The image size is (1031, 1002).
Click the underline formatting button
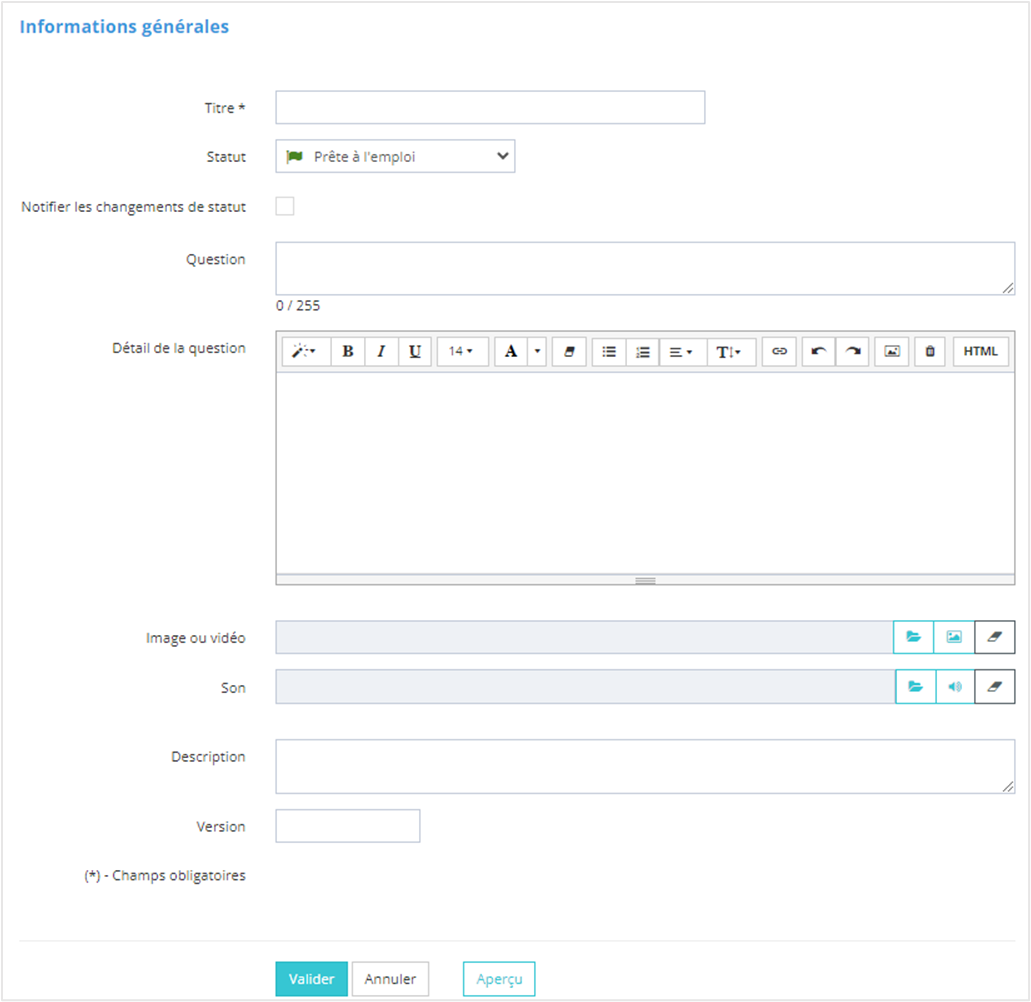coord(415,352)
